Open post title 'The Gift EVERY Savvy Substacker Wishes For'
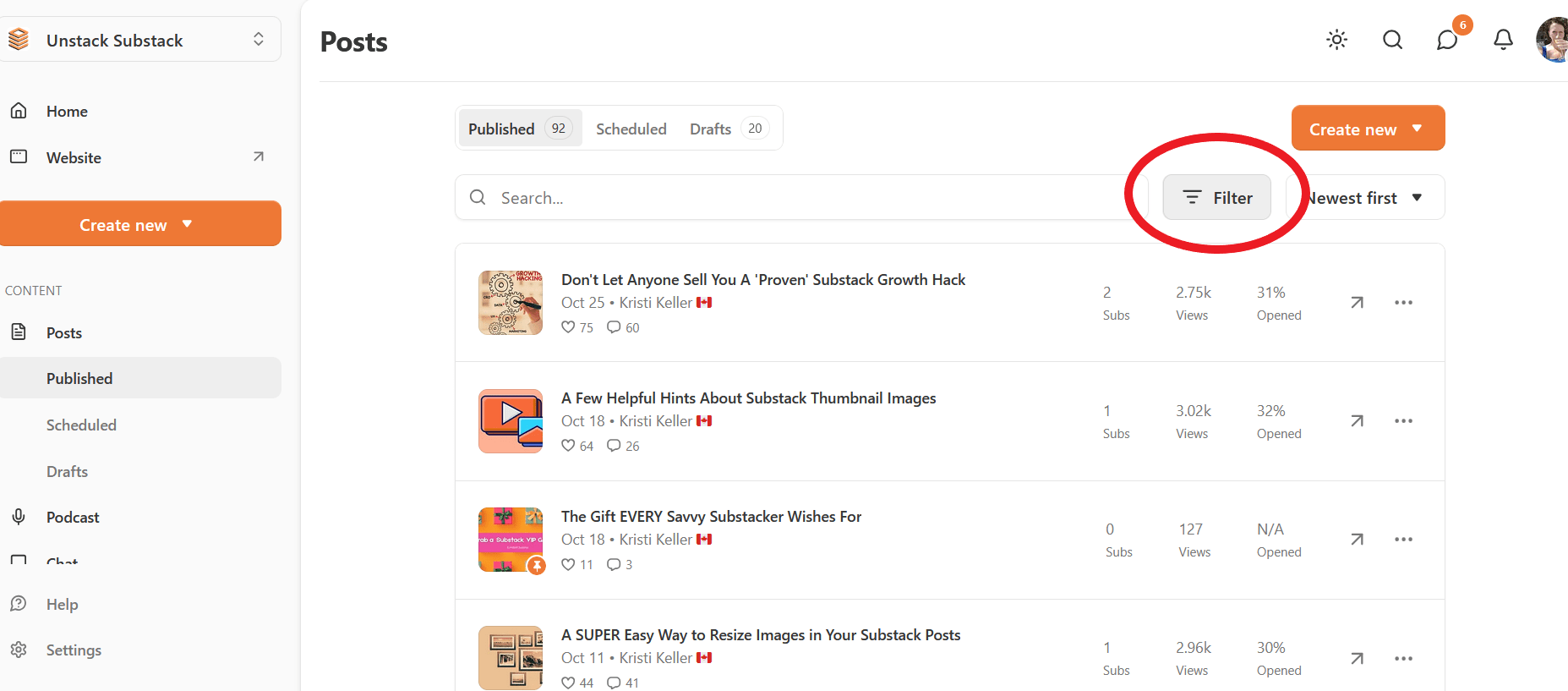Image resolution: width=1568 pixels, height=691 pixels. click(711, 516)
